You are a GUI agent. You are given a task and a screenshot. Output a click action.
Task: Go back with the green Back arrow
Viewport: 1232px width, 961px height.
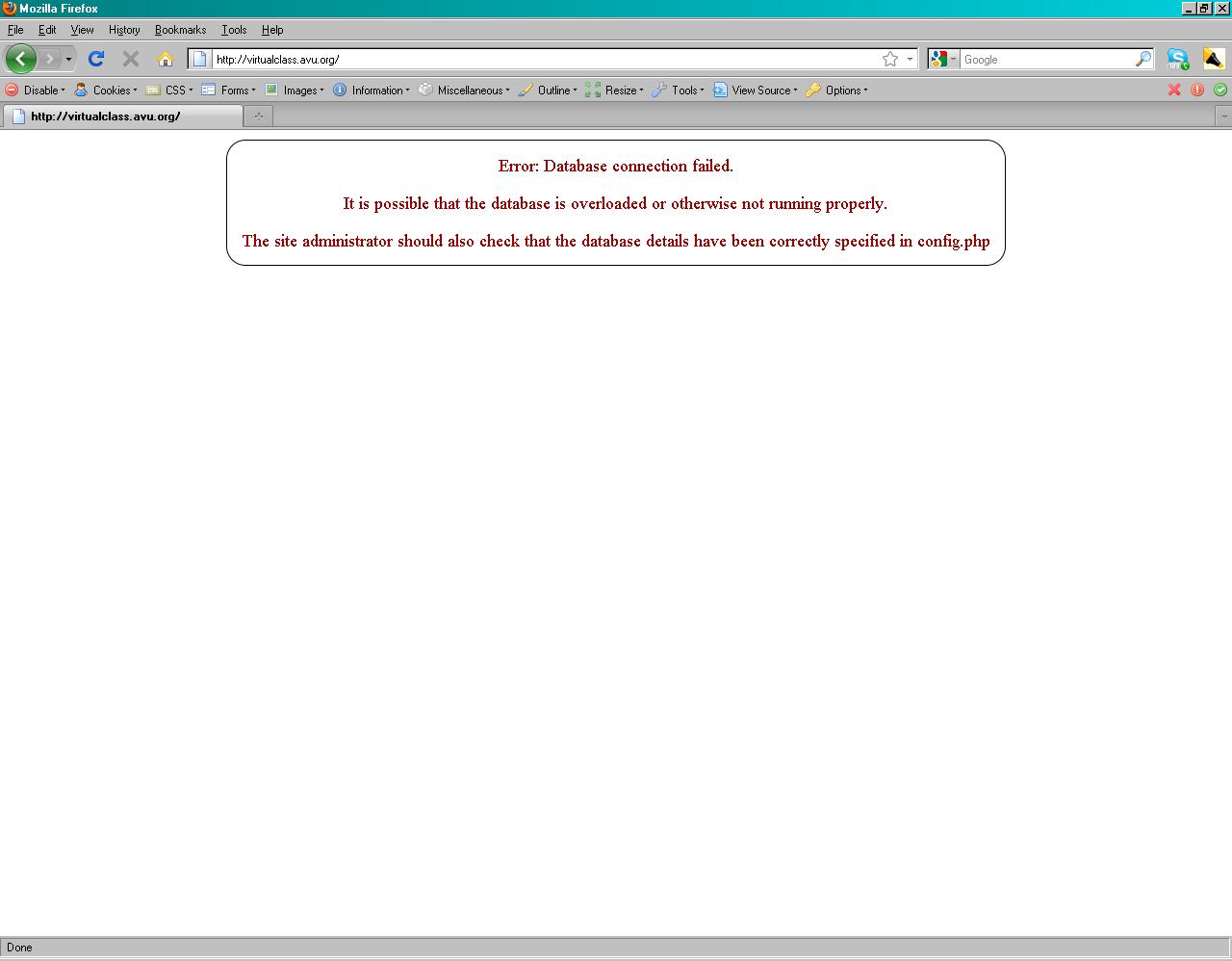pos(20,59)
